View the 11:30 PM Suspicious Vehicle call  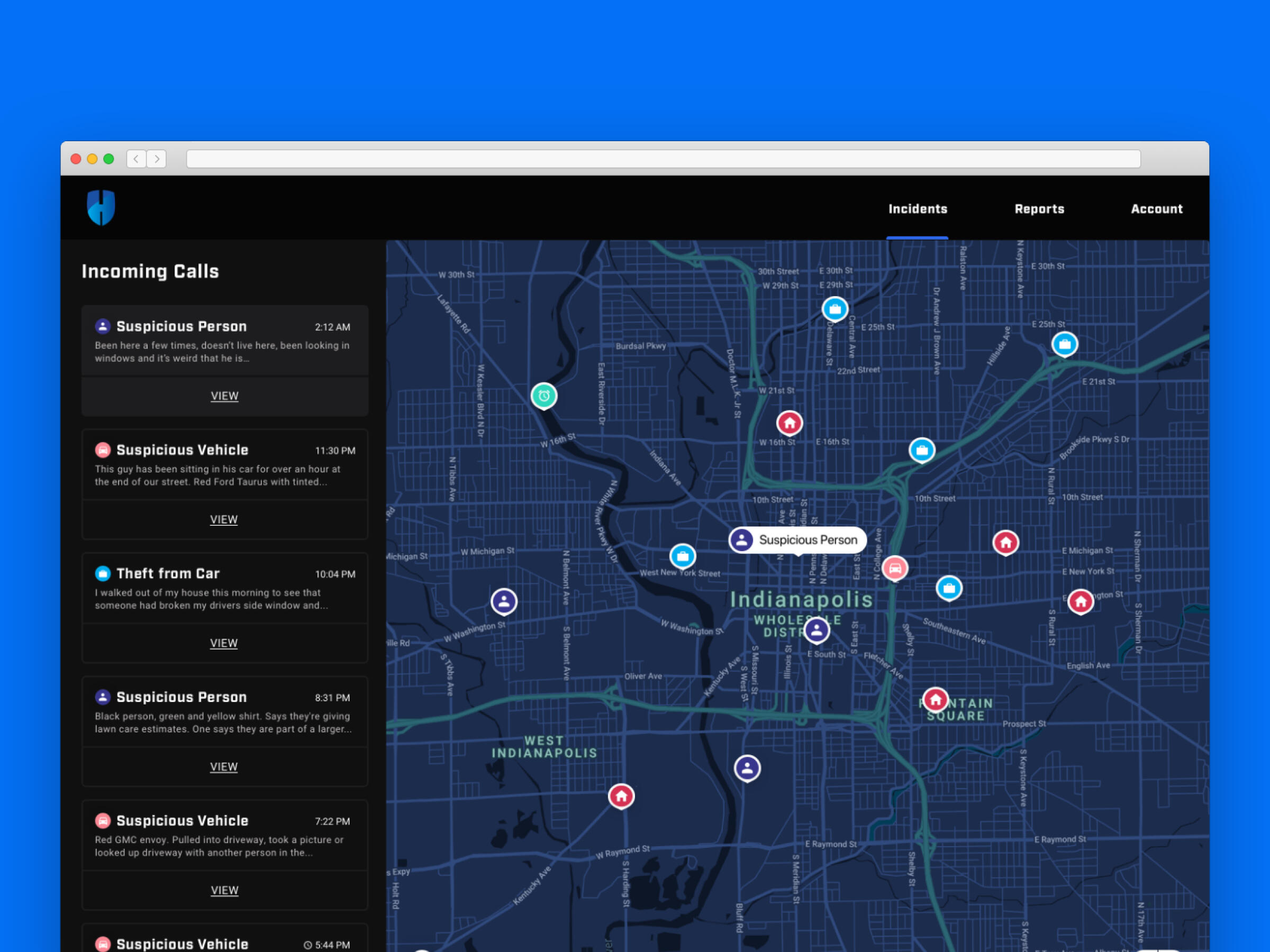click(224, 519)
